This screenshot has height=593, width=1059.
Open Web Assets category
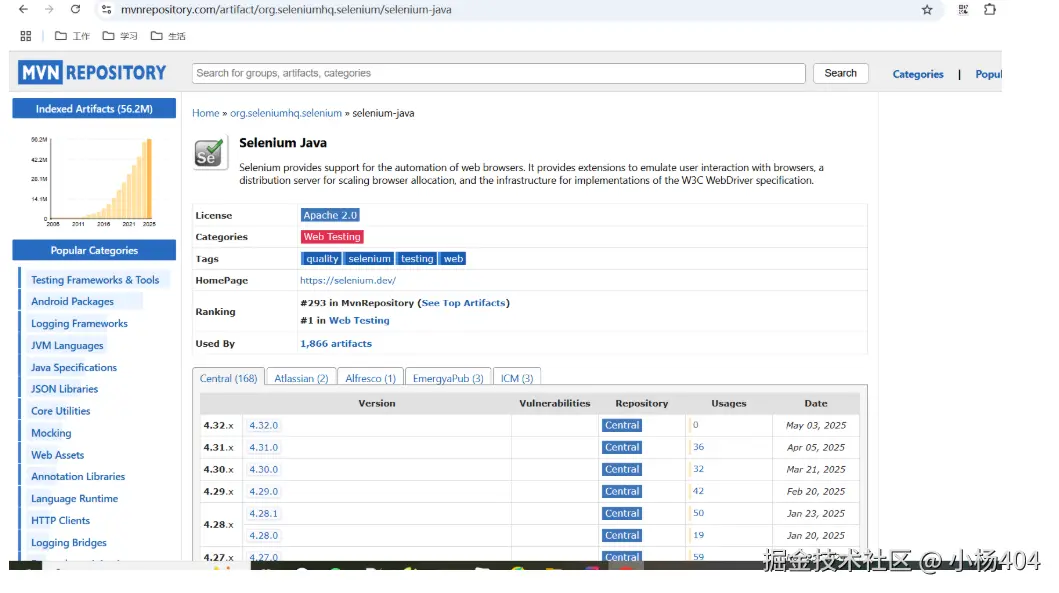click(57, 455)
